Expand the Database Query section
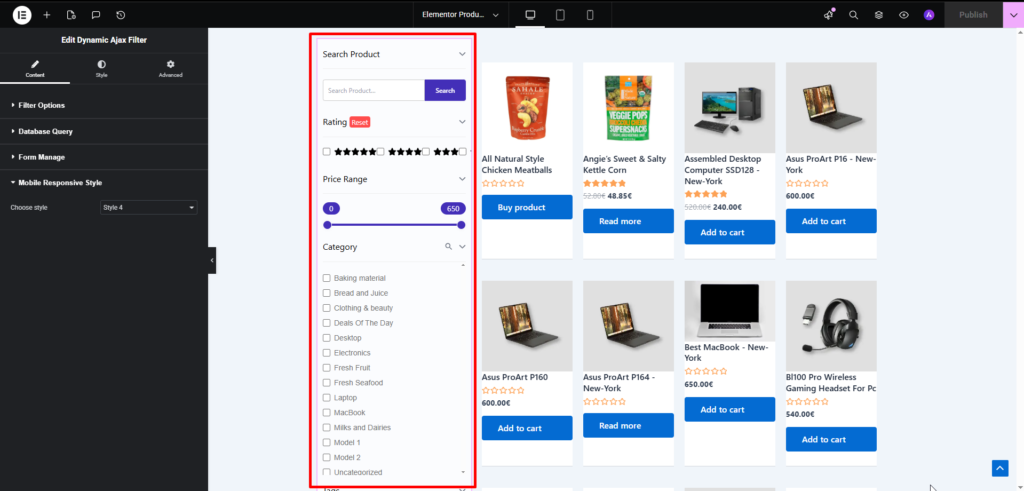 pos(45,131)
